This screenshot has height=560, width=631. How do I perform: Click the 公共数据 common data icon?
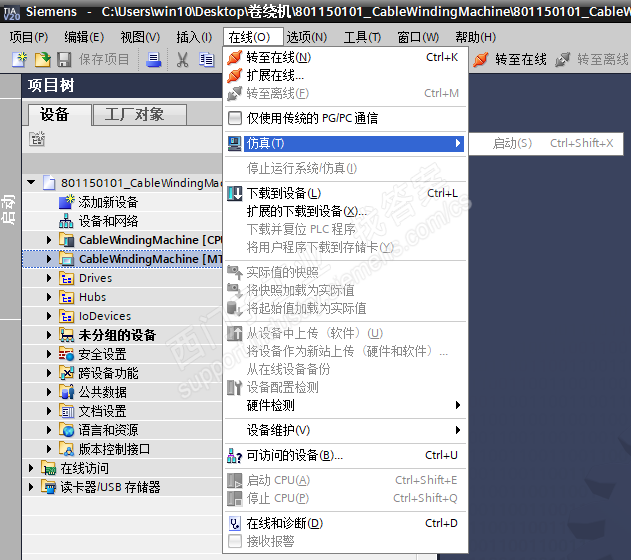[66, 392]
